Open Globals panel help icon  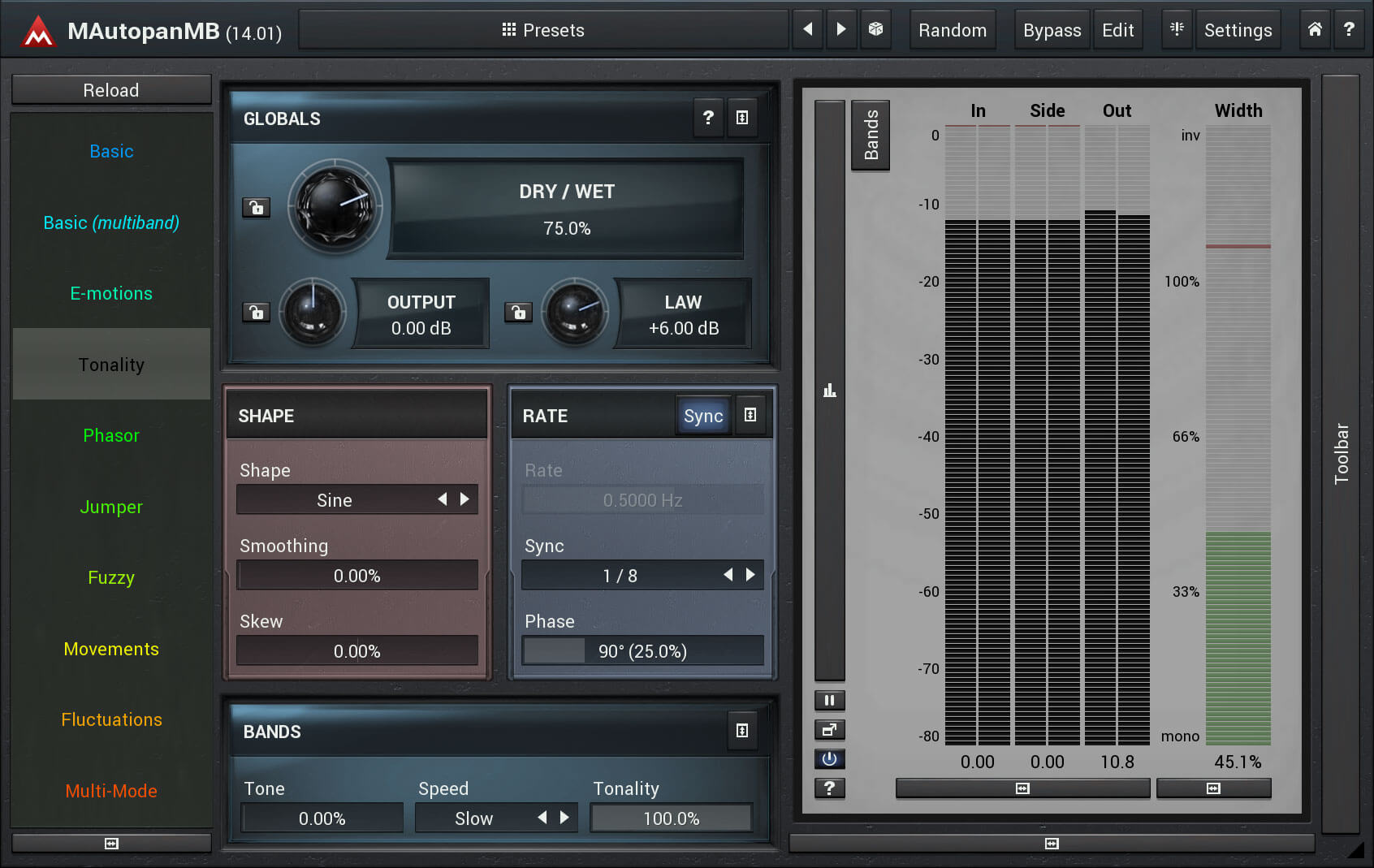tap(708, 118)
